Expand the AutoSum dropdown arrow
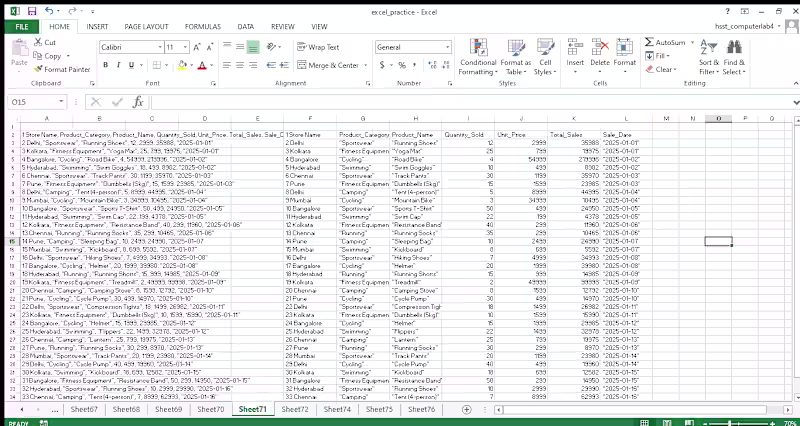The height and width of the screenshot is (426, 800). pos(692,42)
